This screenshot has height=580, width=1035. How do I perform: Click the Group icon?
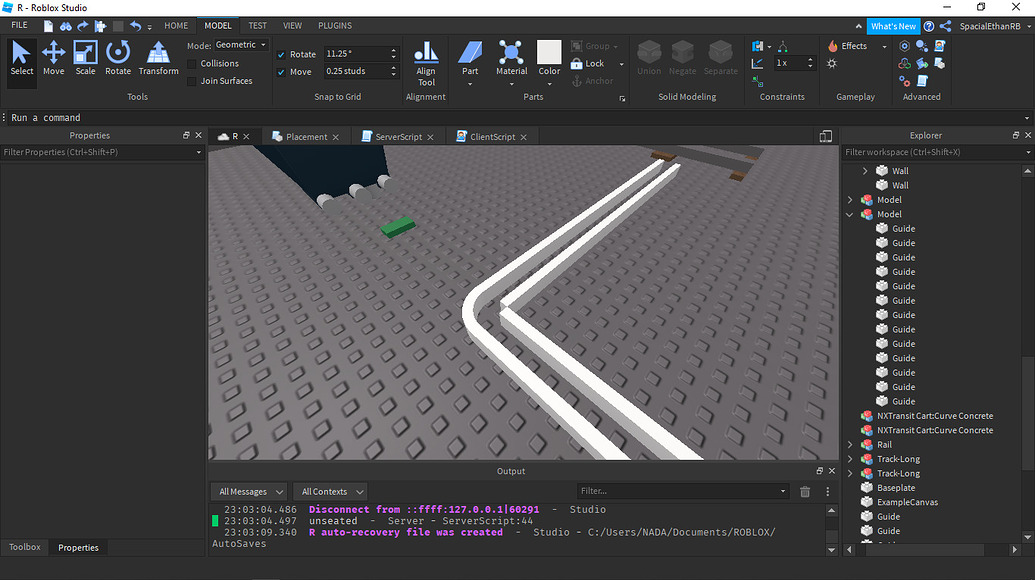576,46
